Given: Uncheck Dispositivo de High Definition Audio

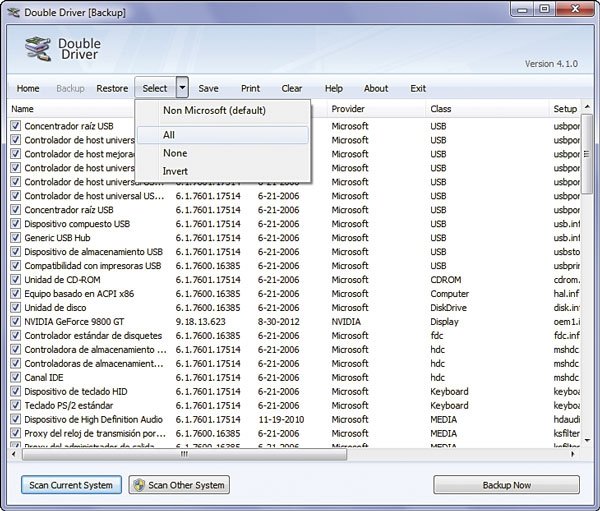Looking at the screenshot, I should (15, 419).
